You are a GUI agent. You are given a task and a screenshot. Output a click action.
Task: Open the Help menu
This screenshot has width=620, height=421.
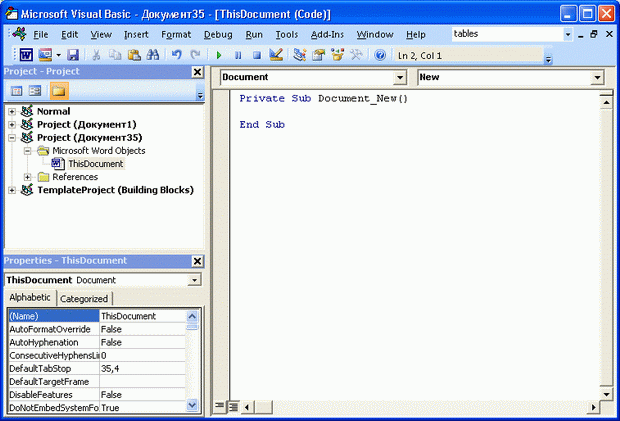(416, 35)
